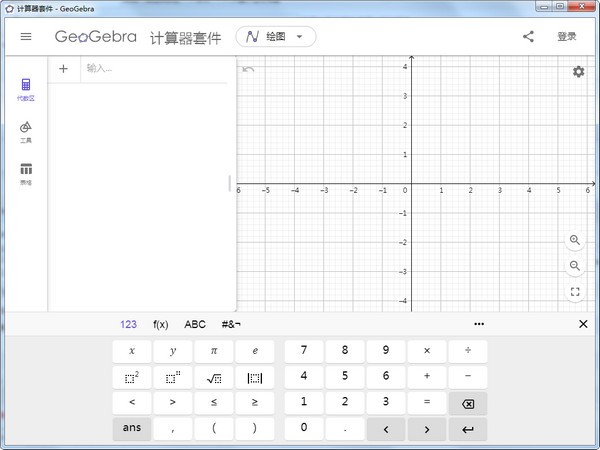Open the keyboard more options ellipsis

click(479, 324)
